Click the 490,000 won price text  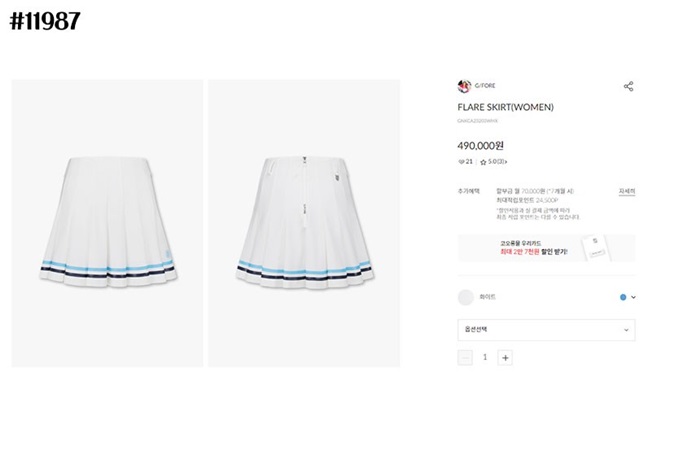click(x=480, y=146)
